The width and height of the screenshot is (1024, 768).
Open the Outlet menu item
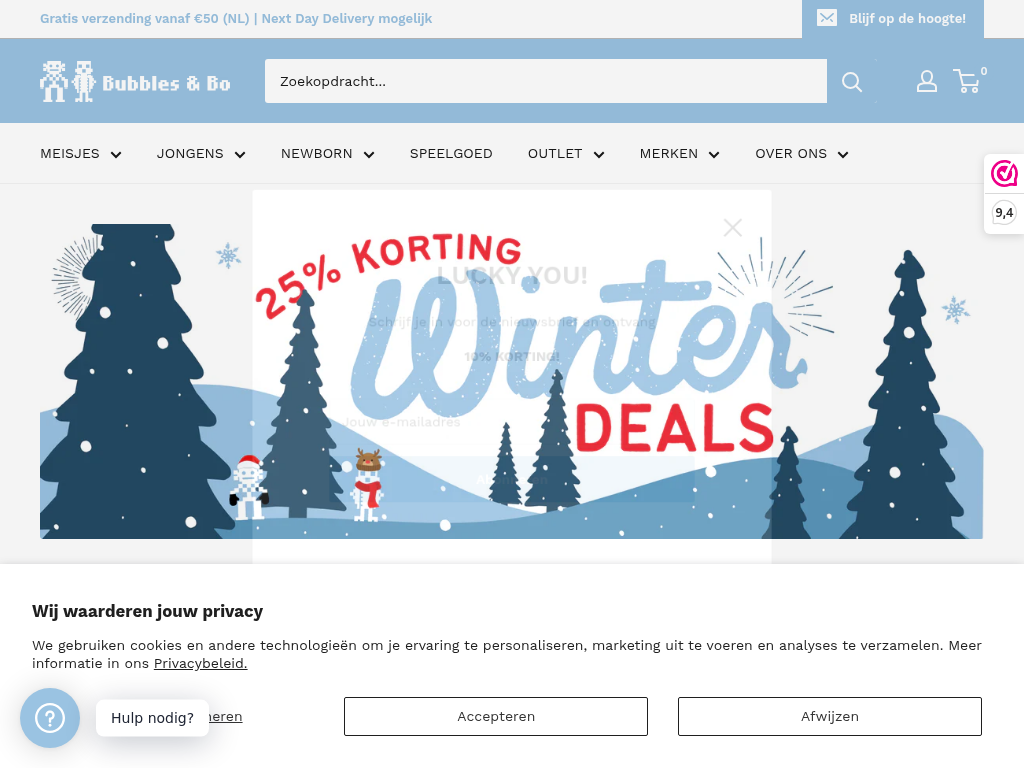[566, 154]
